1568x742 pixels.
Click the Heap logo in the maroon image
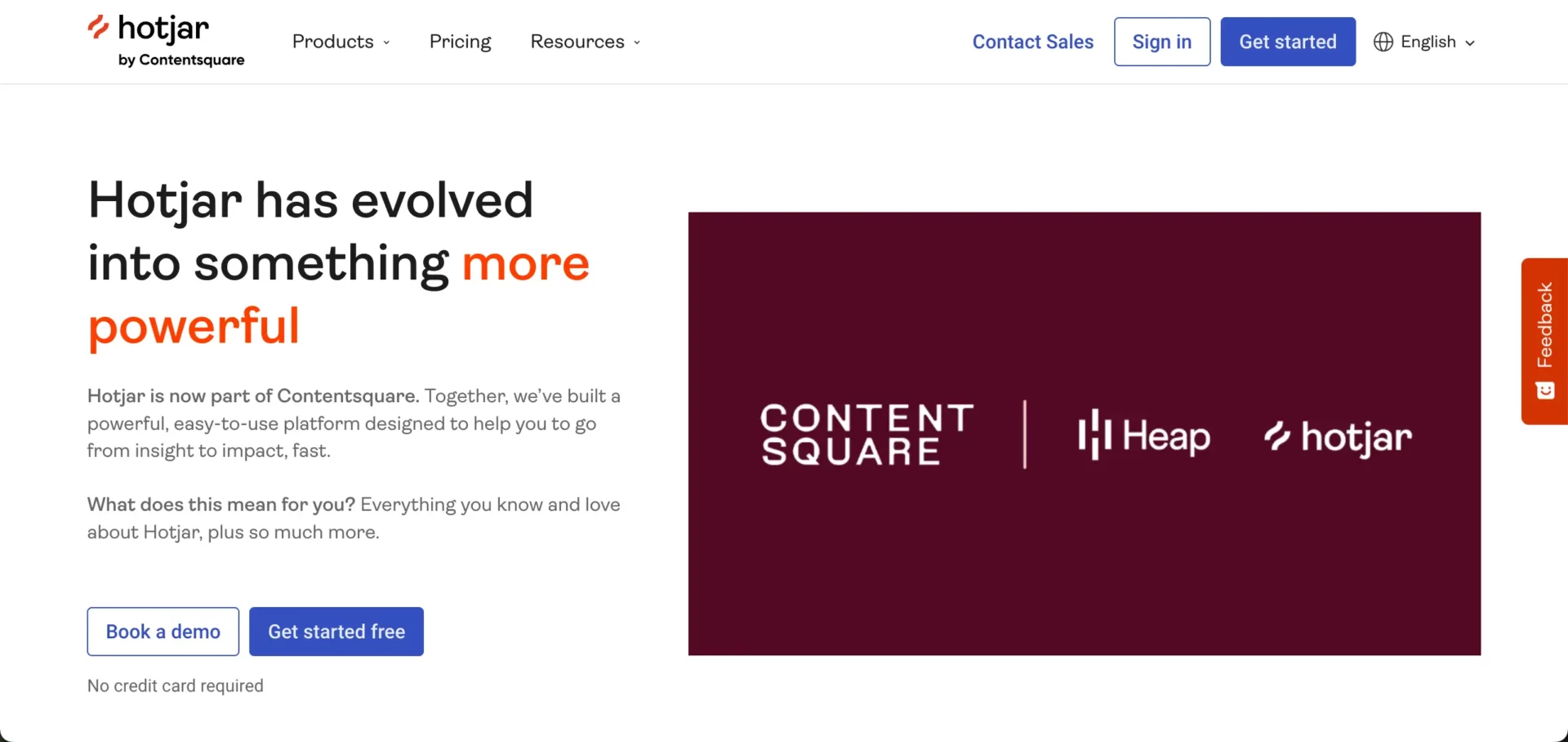point(1142,436)
